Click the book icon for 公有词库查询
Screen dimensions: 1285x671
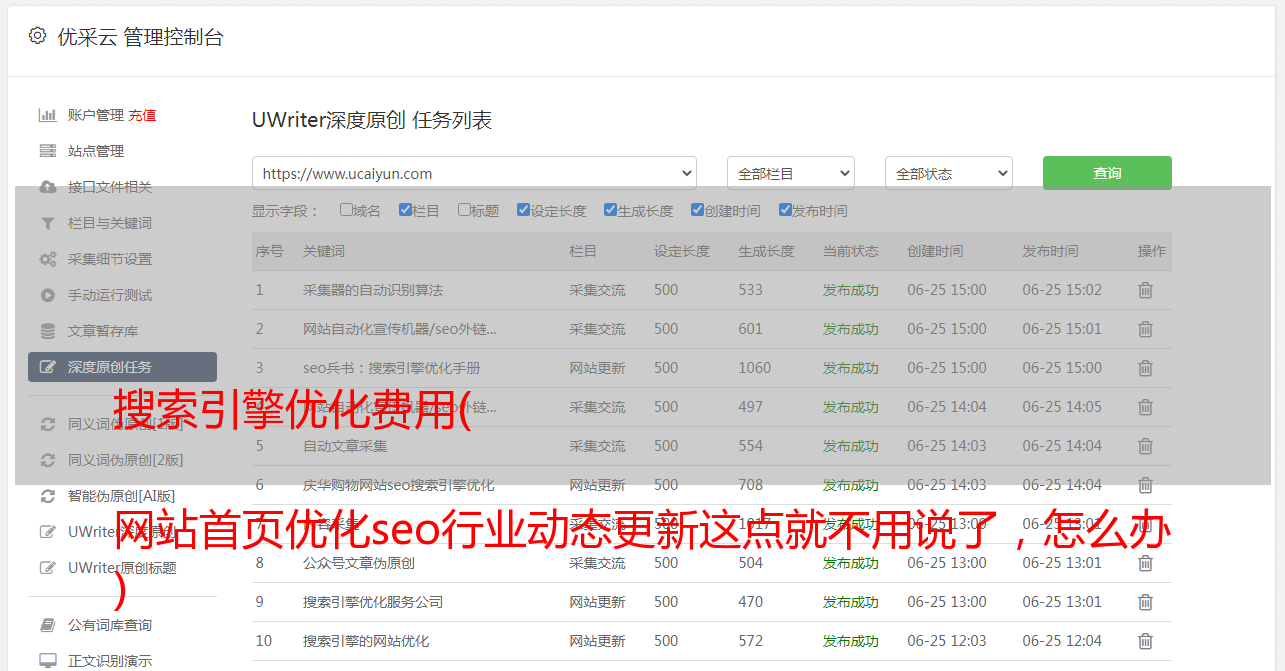[x=47, y=625]
